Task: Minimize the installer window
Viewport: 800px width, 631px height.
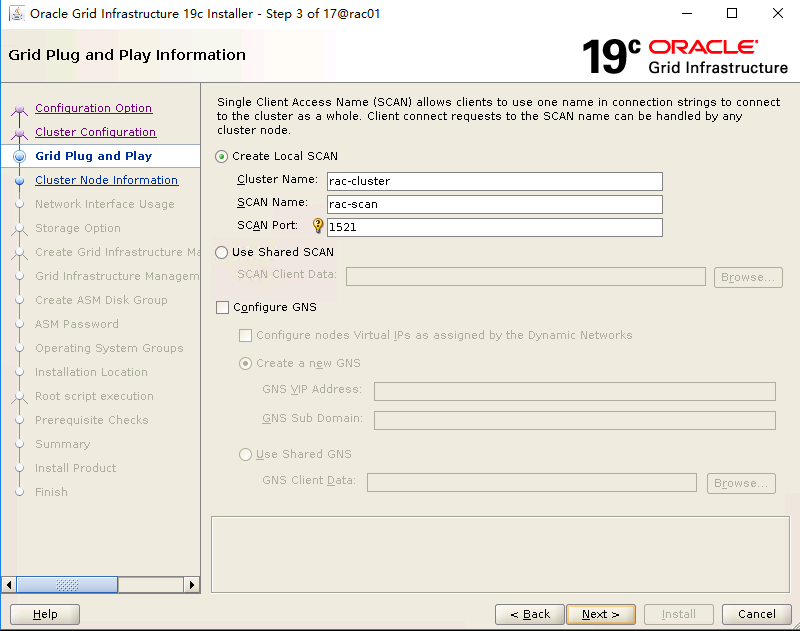Action: tap(687, 13)
